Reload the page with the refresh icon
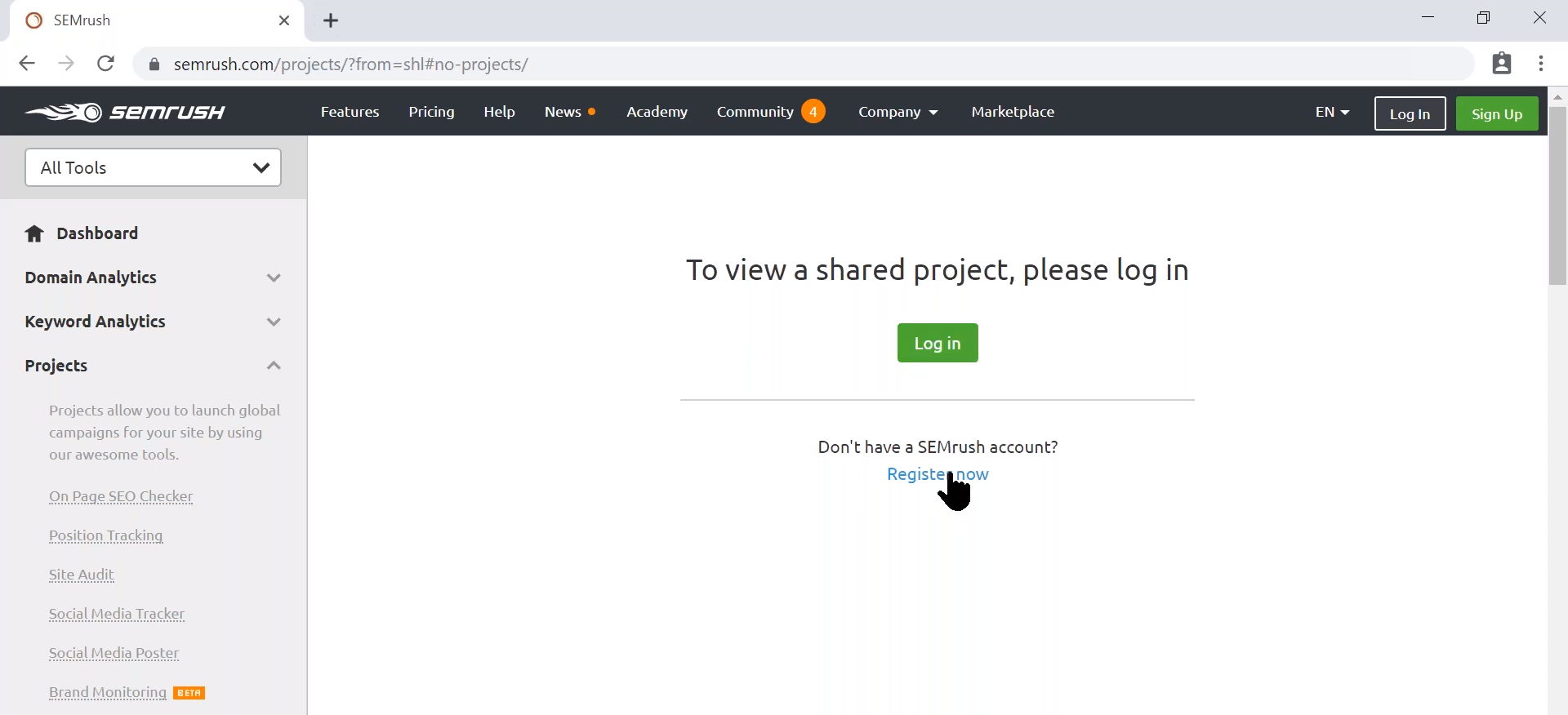 [x=105, y=64]
